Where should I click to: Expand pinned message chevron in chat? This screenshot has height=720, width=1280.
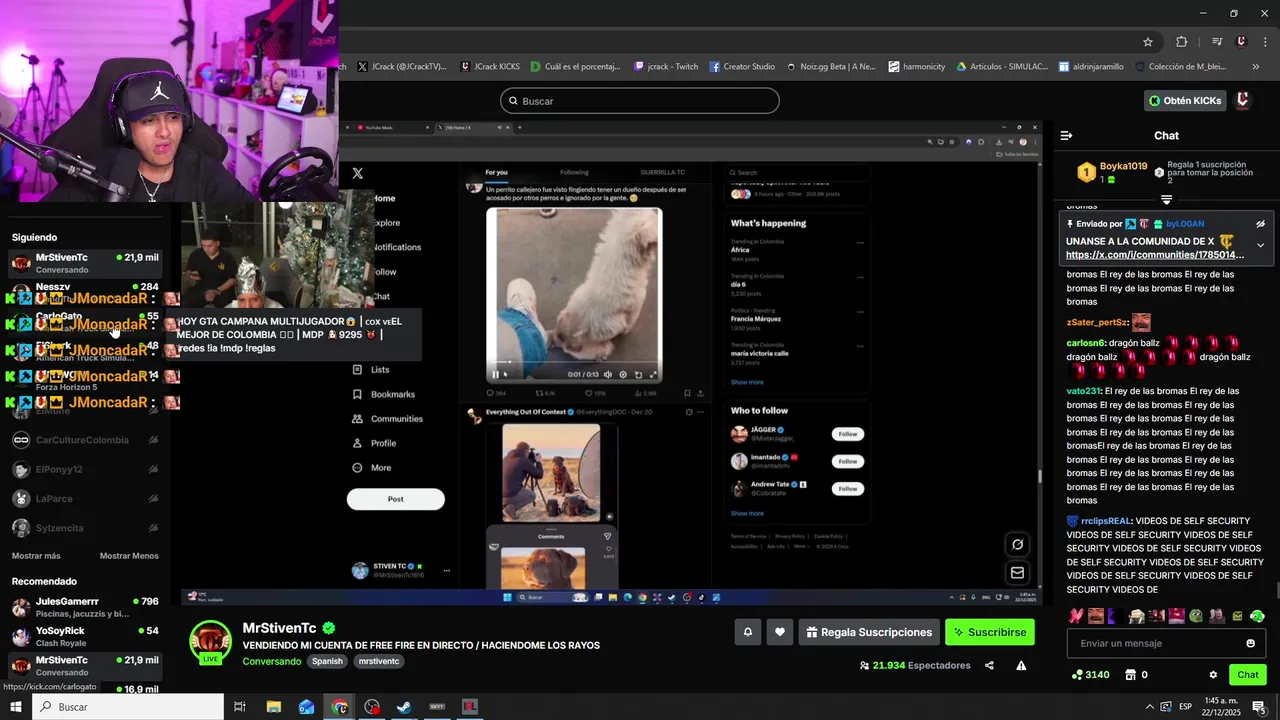click(x=1260, y=245)
